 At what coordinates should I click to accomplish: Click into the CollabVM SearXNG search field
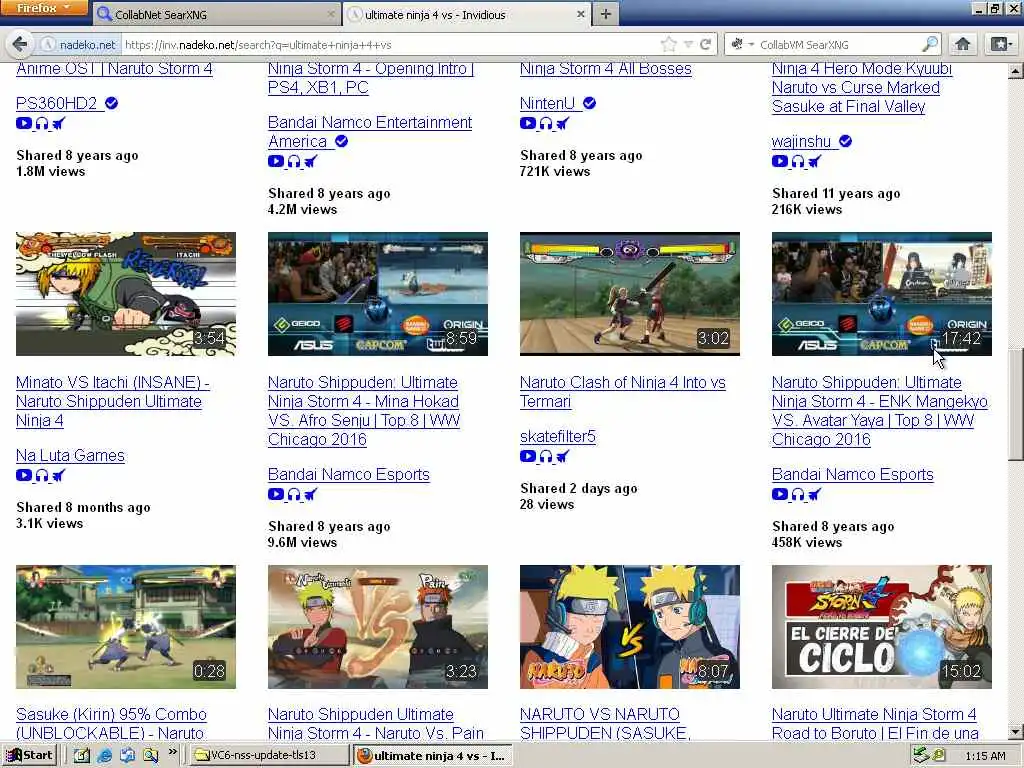839,44
